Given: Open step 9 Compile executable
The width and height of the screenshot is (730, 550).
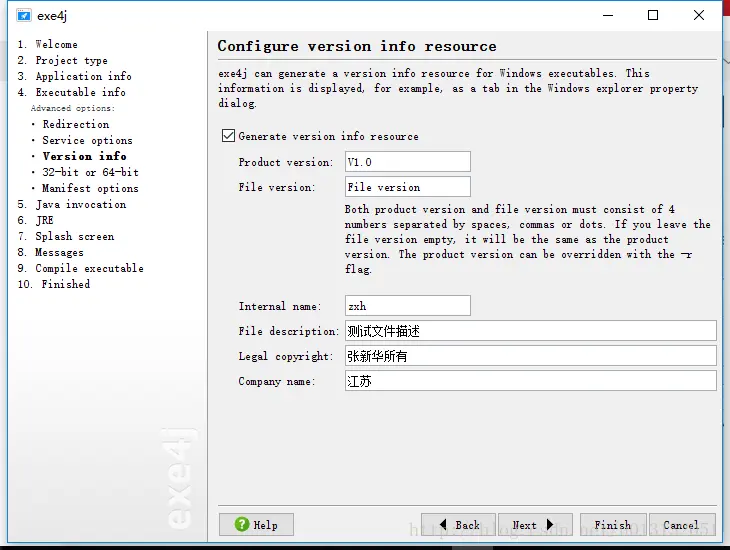Looking at the screenshot, I should point(81,268).
